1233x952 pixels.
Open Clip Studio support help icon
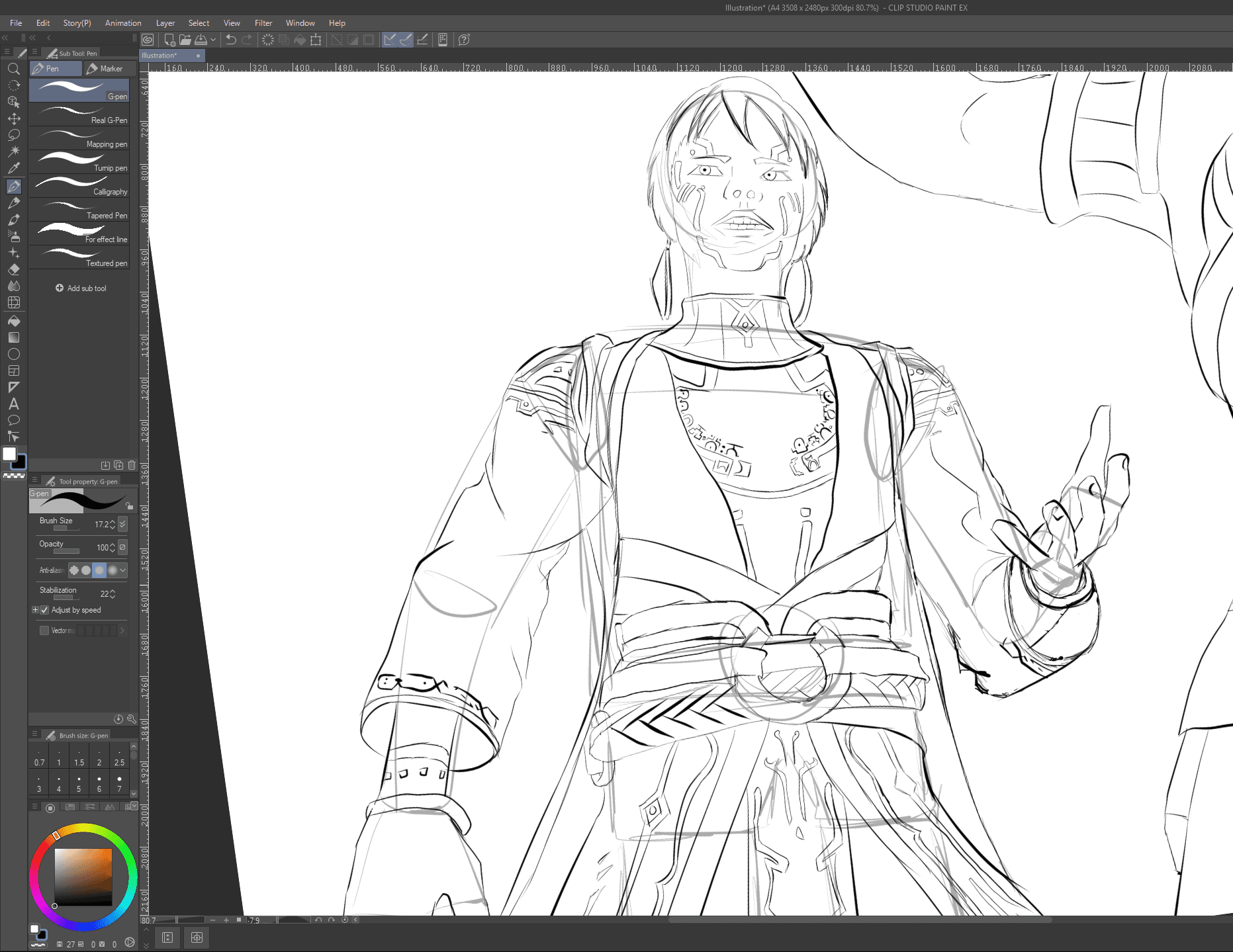(x=464, y=40)
